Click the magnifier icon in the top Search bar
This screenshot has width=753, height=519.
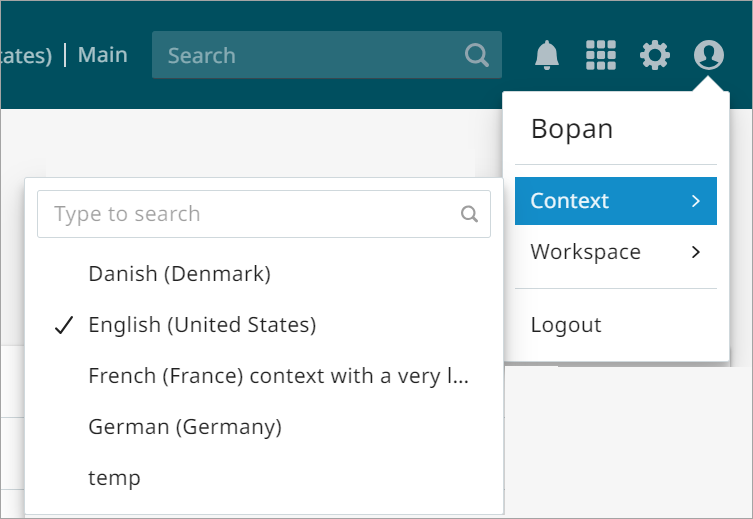click(477, 55)
